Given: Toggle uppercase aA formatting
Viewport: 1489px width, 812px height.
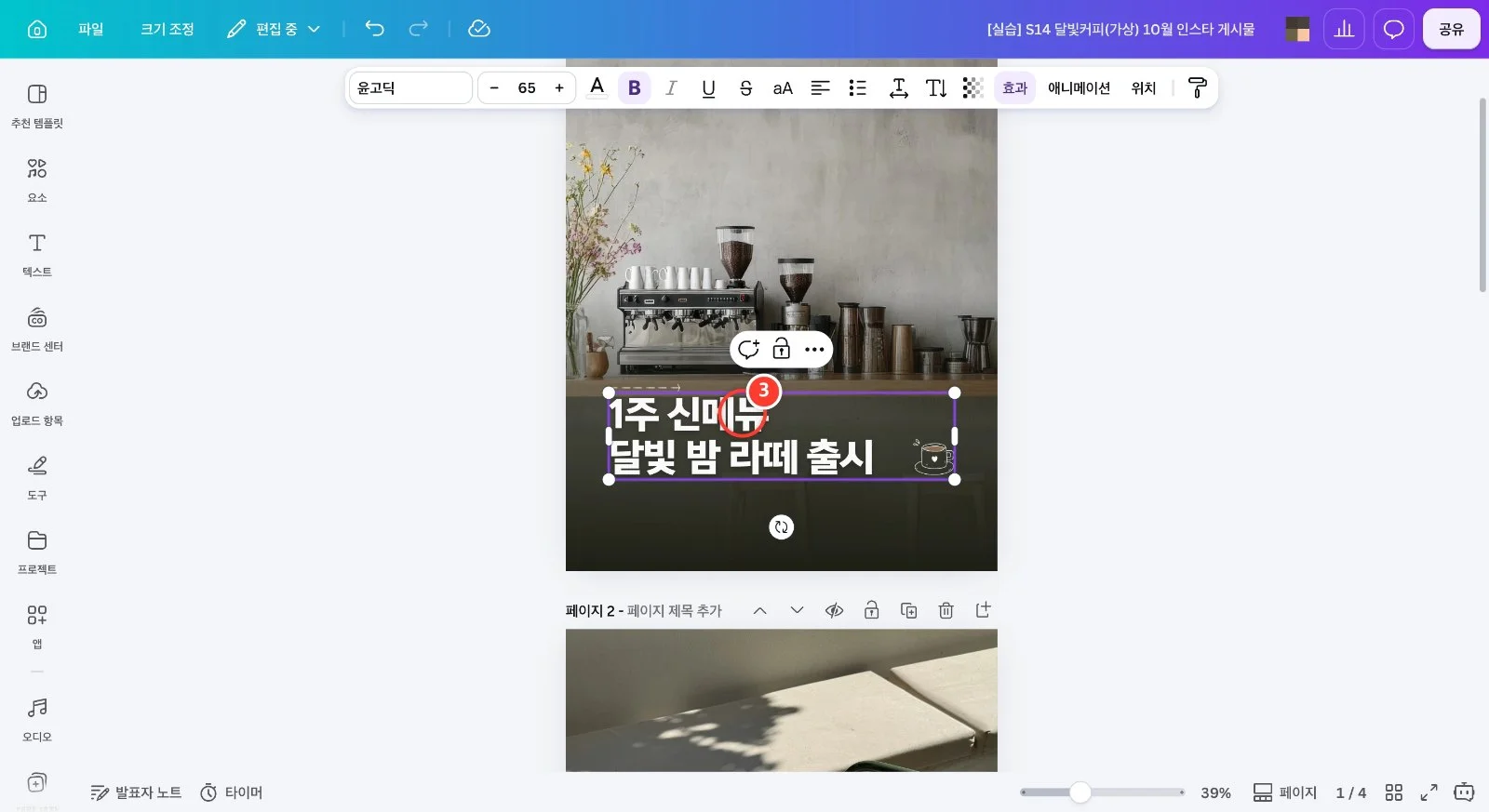Looking at the screenshot, I should click(x=783, y=87).
